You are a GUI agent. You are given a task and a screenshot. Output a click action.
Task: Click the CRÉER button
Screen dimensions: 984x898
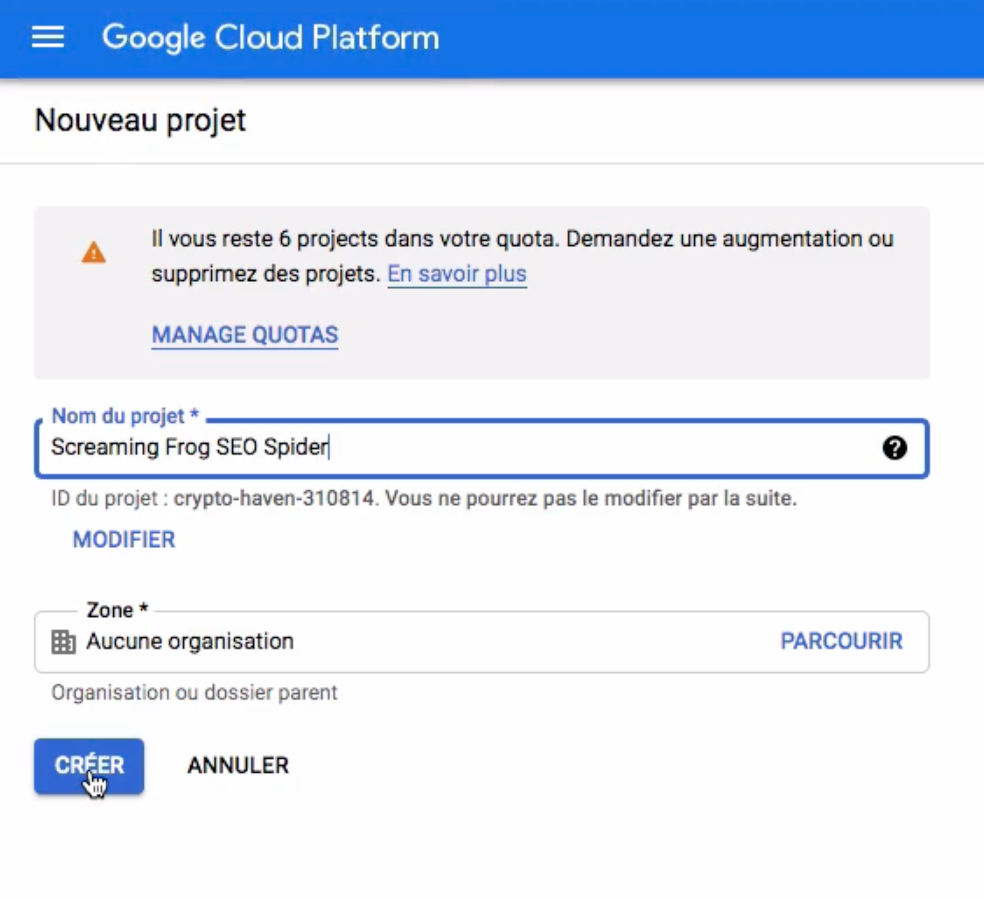pos(89,766)
